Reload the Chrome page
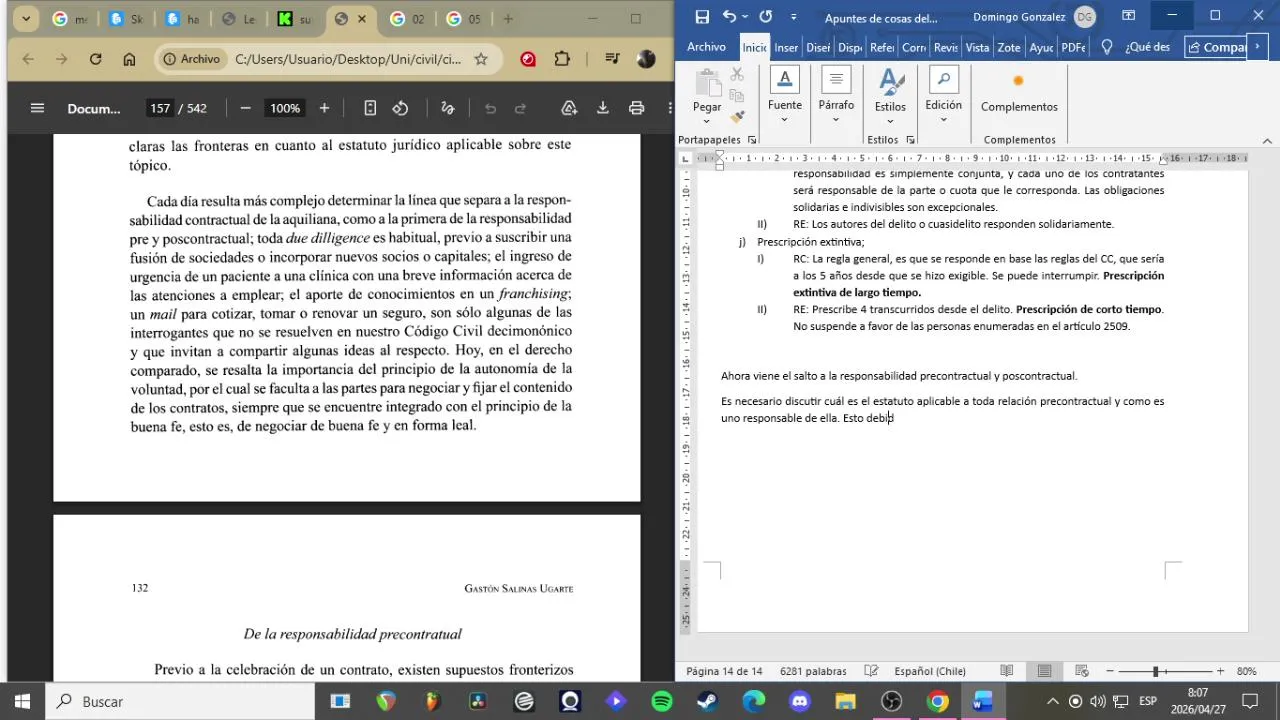Viewport: 1280px width, 720px height. pyautogui.click(x=95, y=59)
